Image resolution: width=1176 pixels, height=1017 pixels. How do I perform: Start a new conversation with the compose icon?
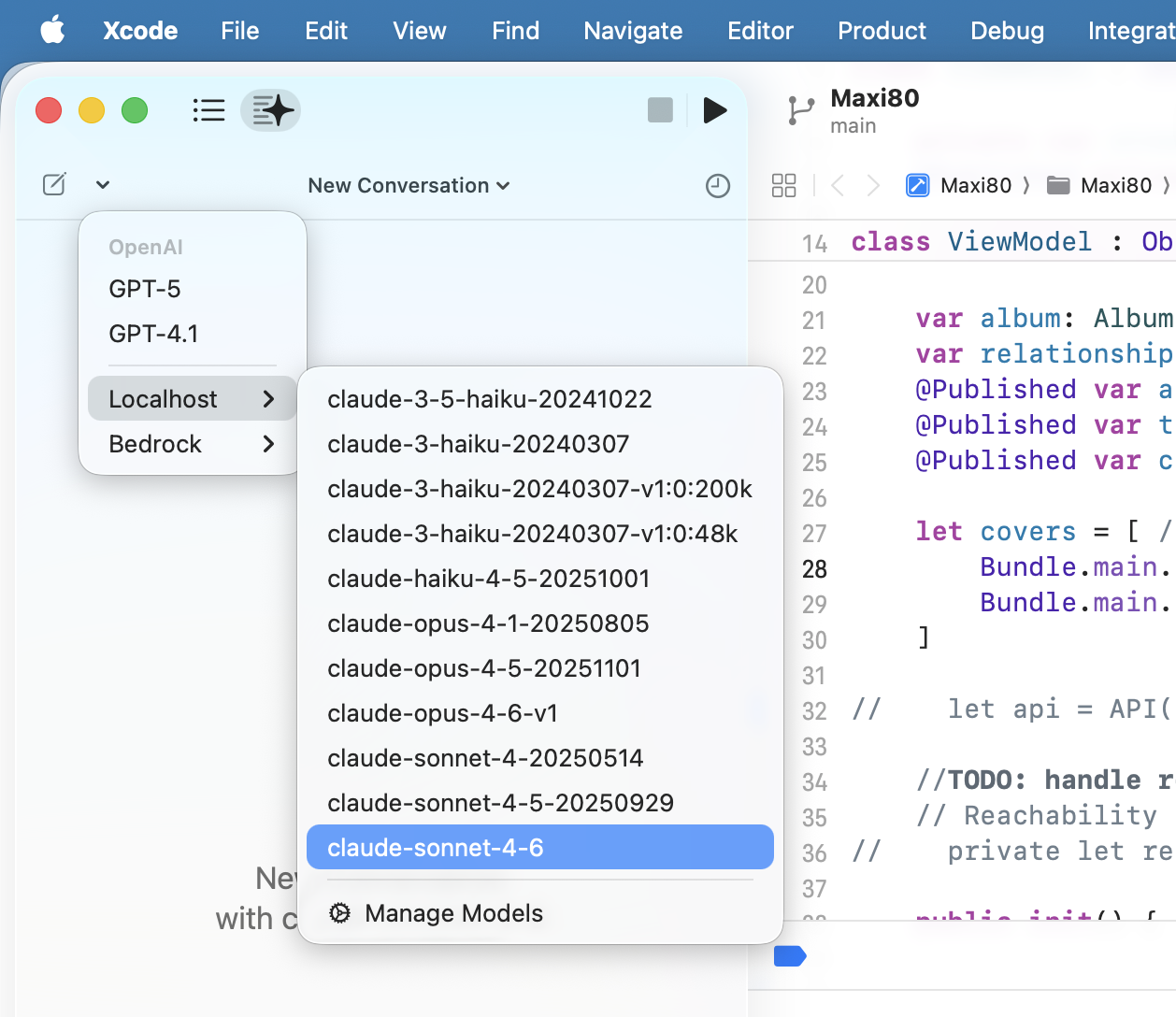[53, 184]
